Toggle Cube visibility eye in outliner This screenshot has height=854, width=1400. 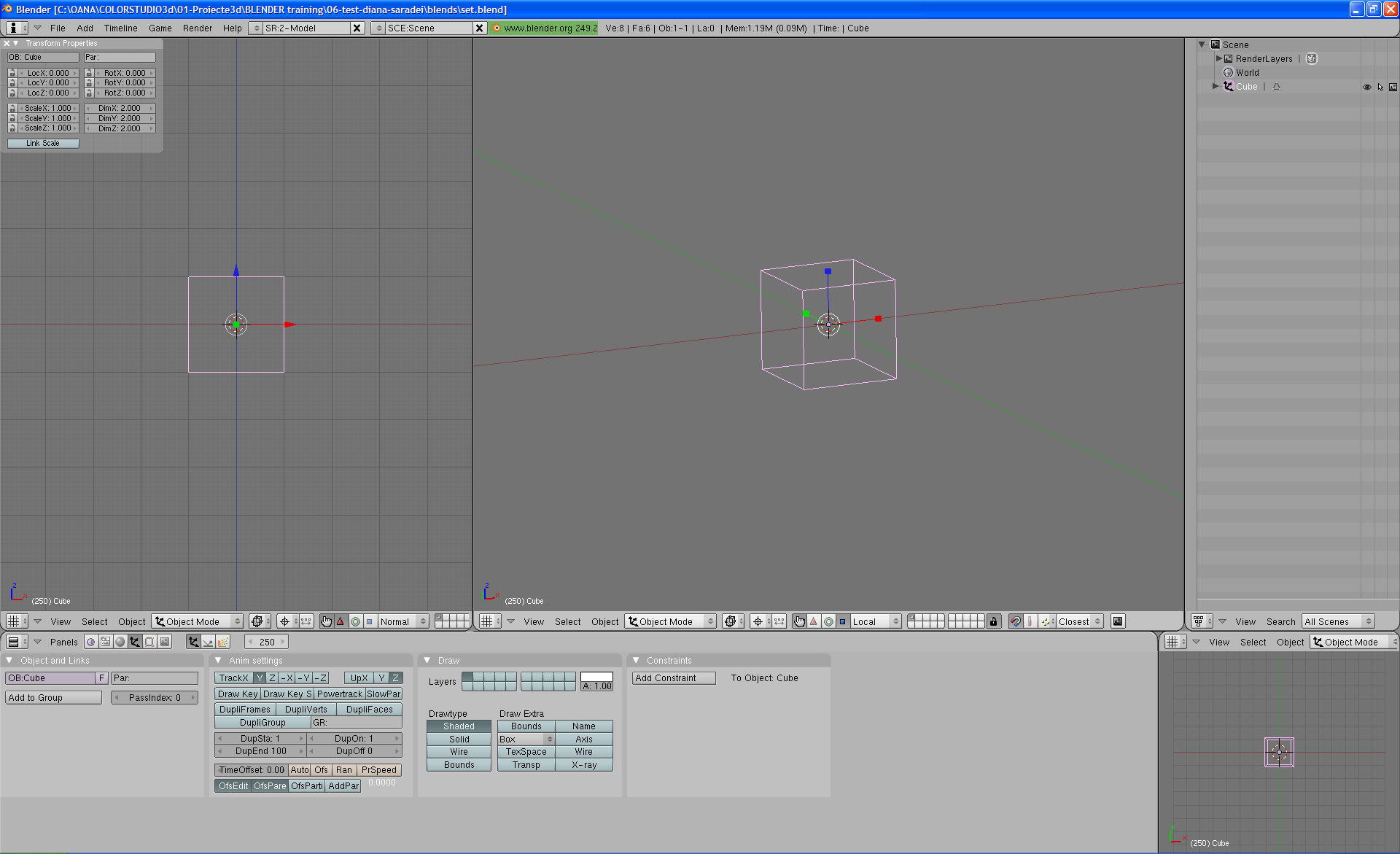coord(1367,87)
